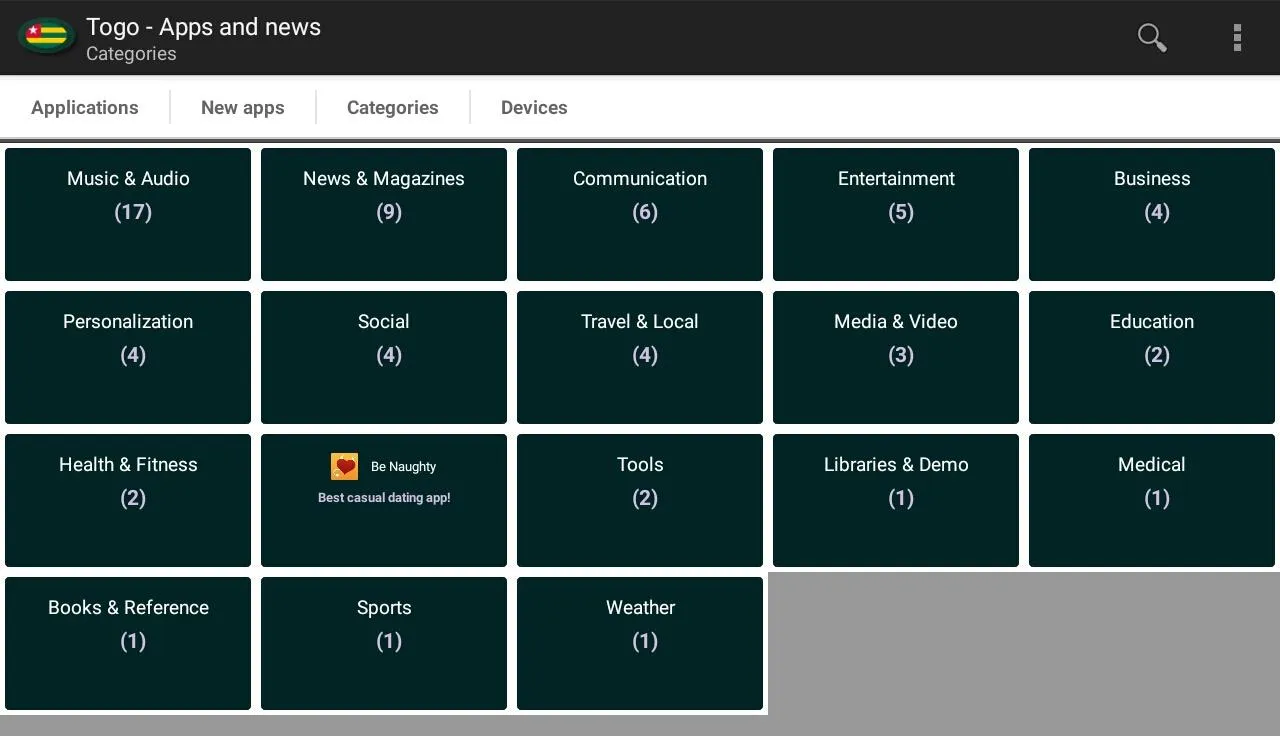This screenshot has width=1280, height=736.
Task: Open the Education category tile
Action: tap(1152, 357)
